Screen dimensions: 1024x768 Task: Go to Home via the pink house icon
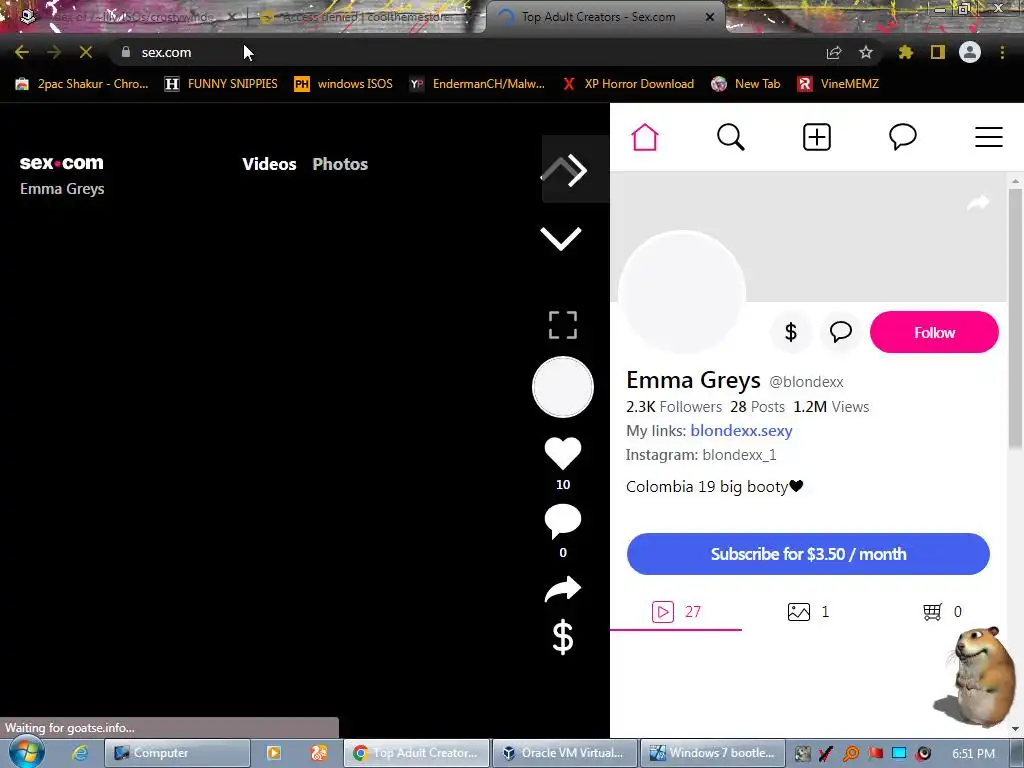click(645, 137)
